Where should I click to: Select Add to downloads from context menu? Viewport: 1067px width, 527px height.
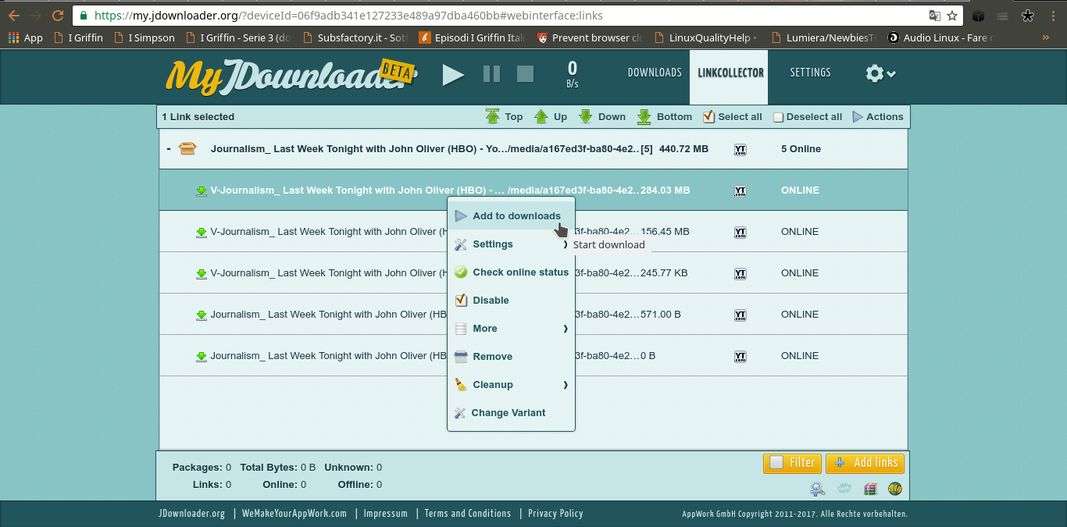[515, 216]
